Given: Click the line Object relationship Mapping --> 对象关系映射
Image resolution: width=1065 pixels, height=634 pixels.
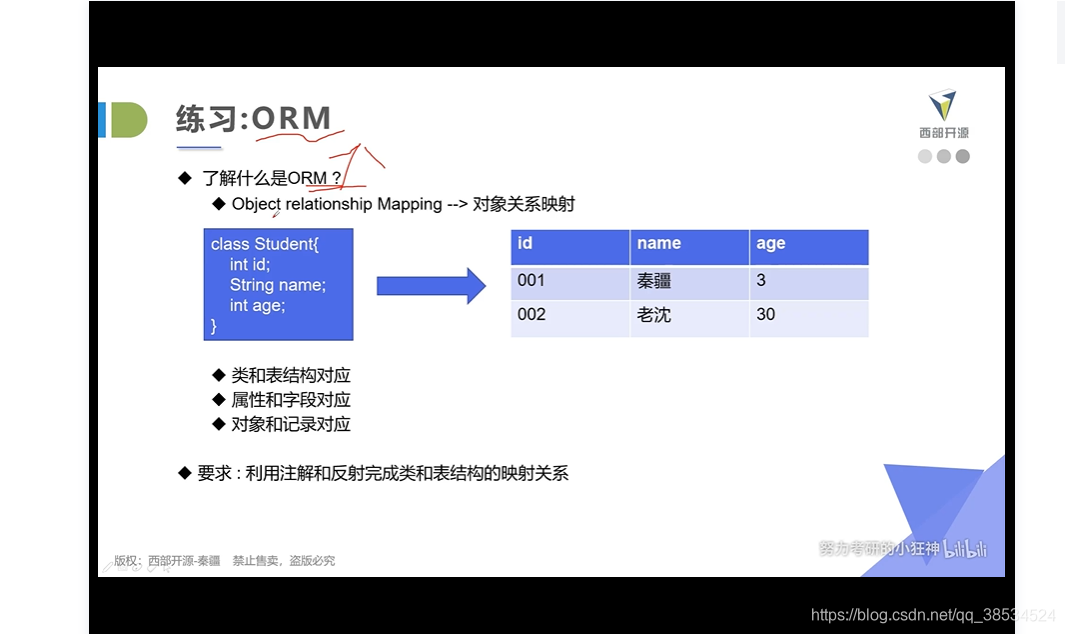Looking at the screenshot, I should [403, 204].
